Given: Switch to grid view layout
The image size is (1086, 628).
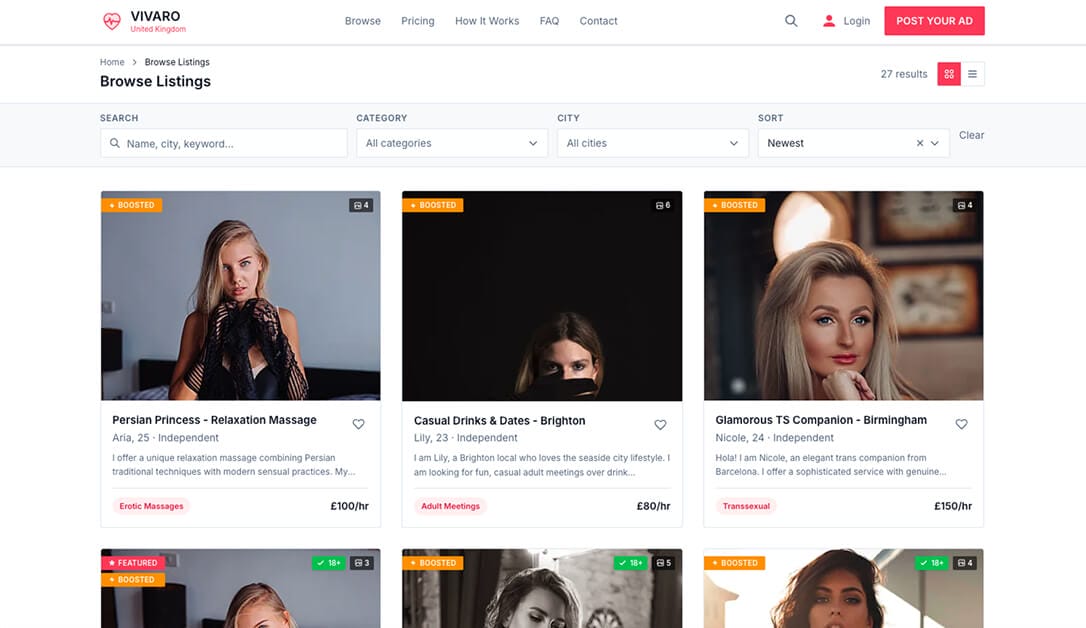Looking at the screenshot, I should [x=948, y=74].
